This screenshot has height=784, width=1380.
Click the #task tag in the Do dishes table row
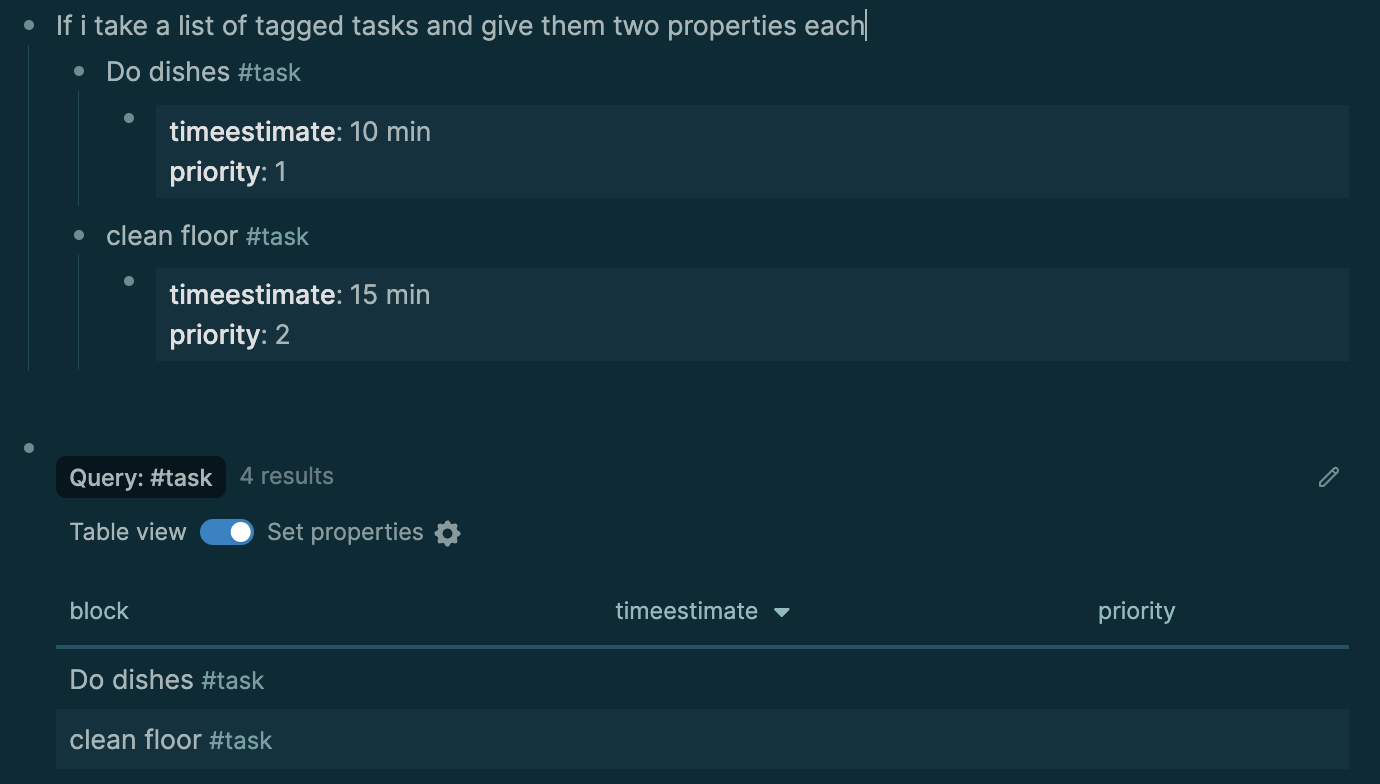click(x=233, y=680)
